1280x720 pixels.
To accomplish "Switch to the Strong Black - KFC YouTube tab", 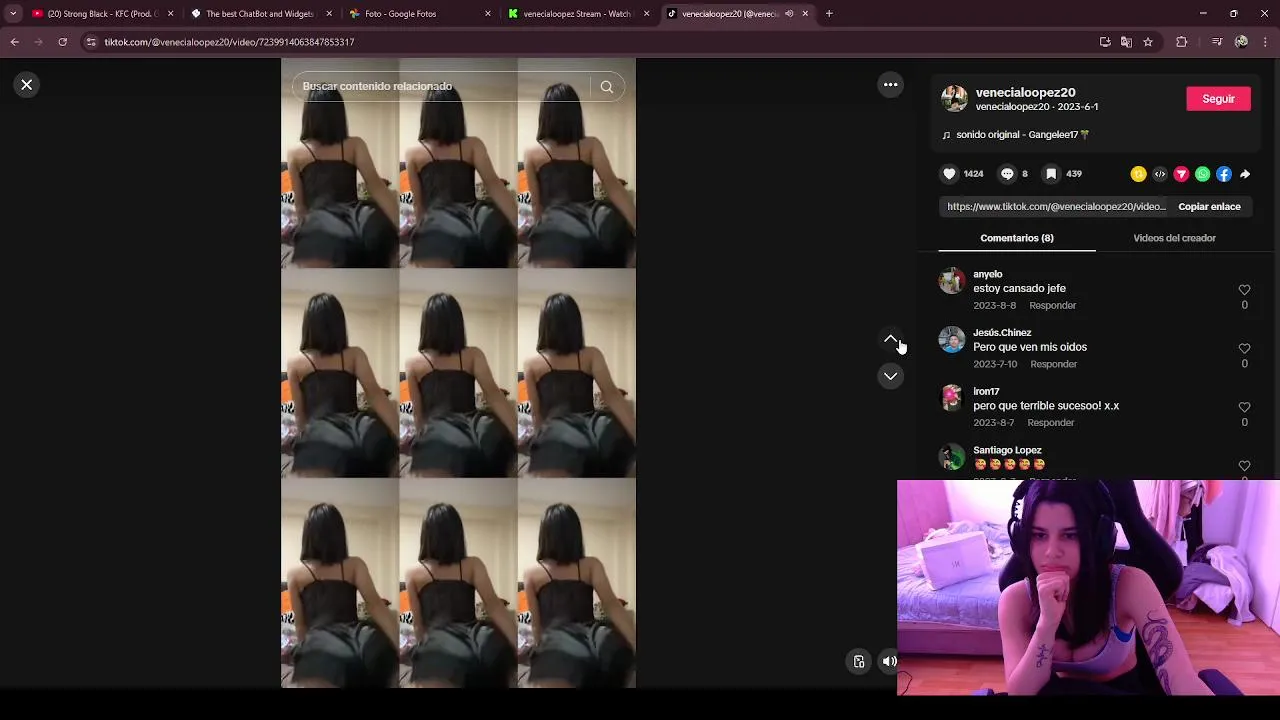I will click(x=100, y=14).
